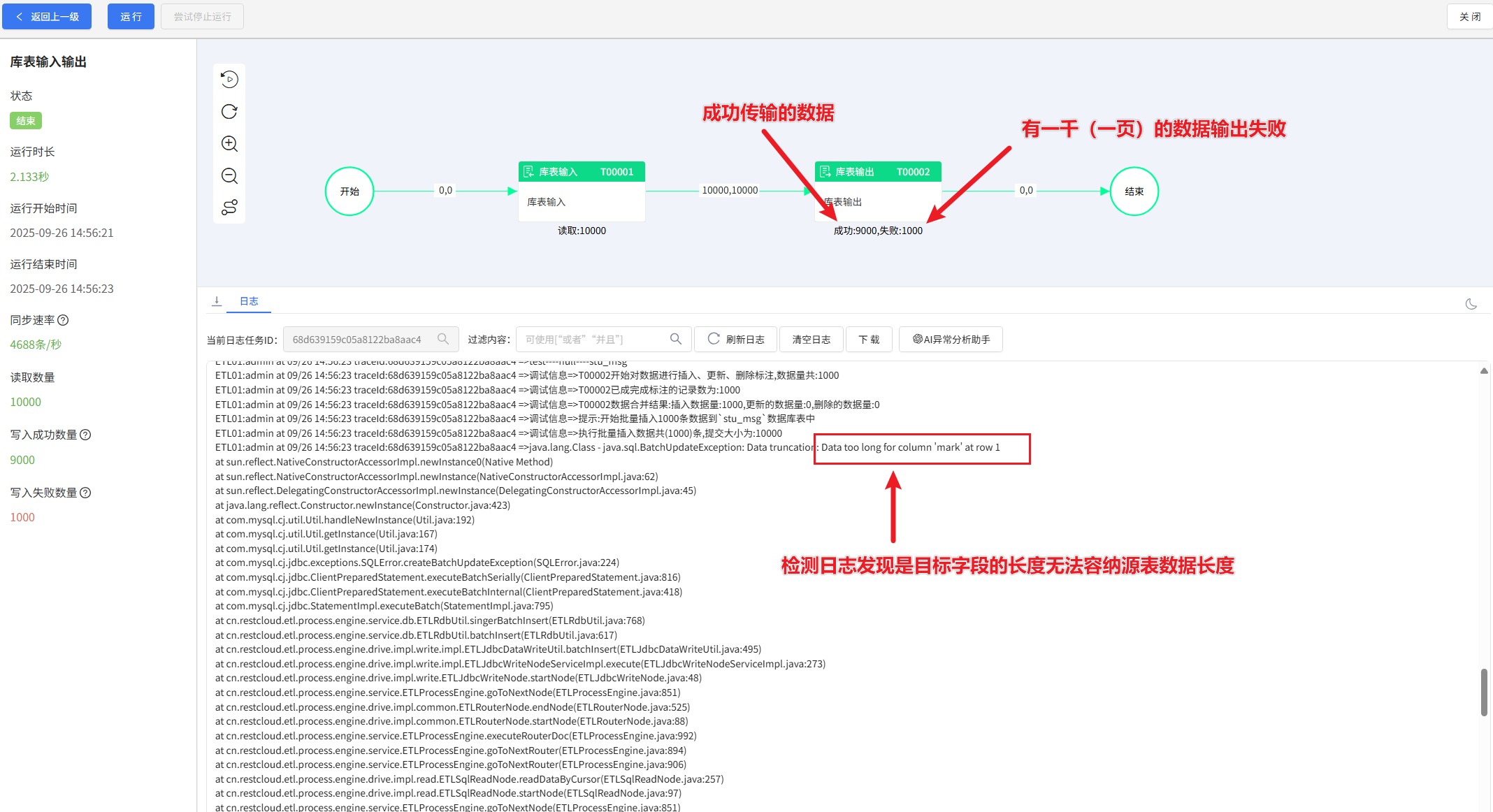The width and height of the screenshot is (1493, 812).
Task: Click the help icon next to 同步速率
Action: point(63,320)
